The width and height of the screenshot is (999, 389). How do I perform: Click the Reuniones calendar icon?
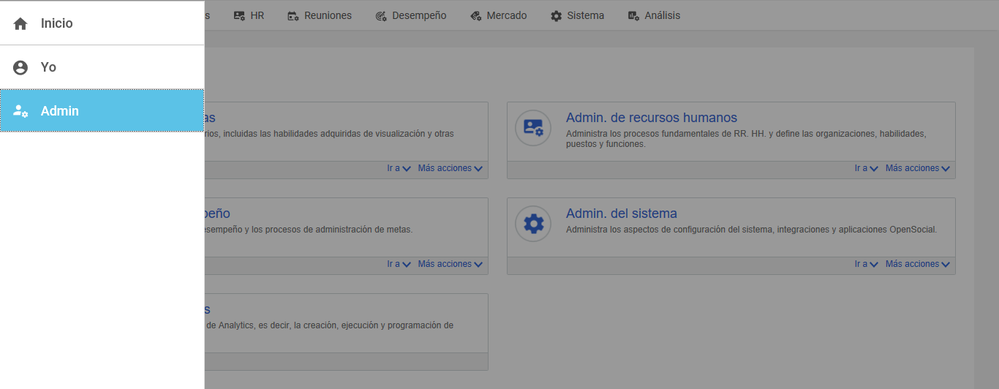click(293, 16)
